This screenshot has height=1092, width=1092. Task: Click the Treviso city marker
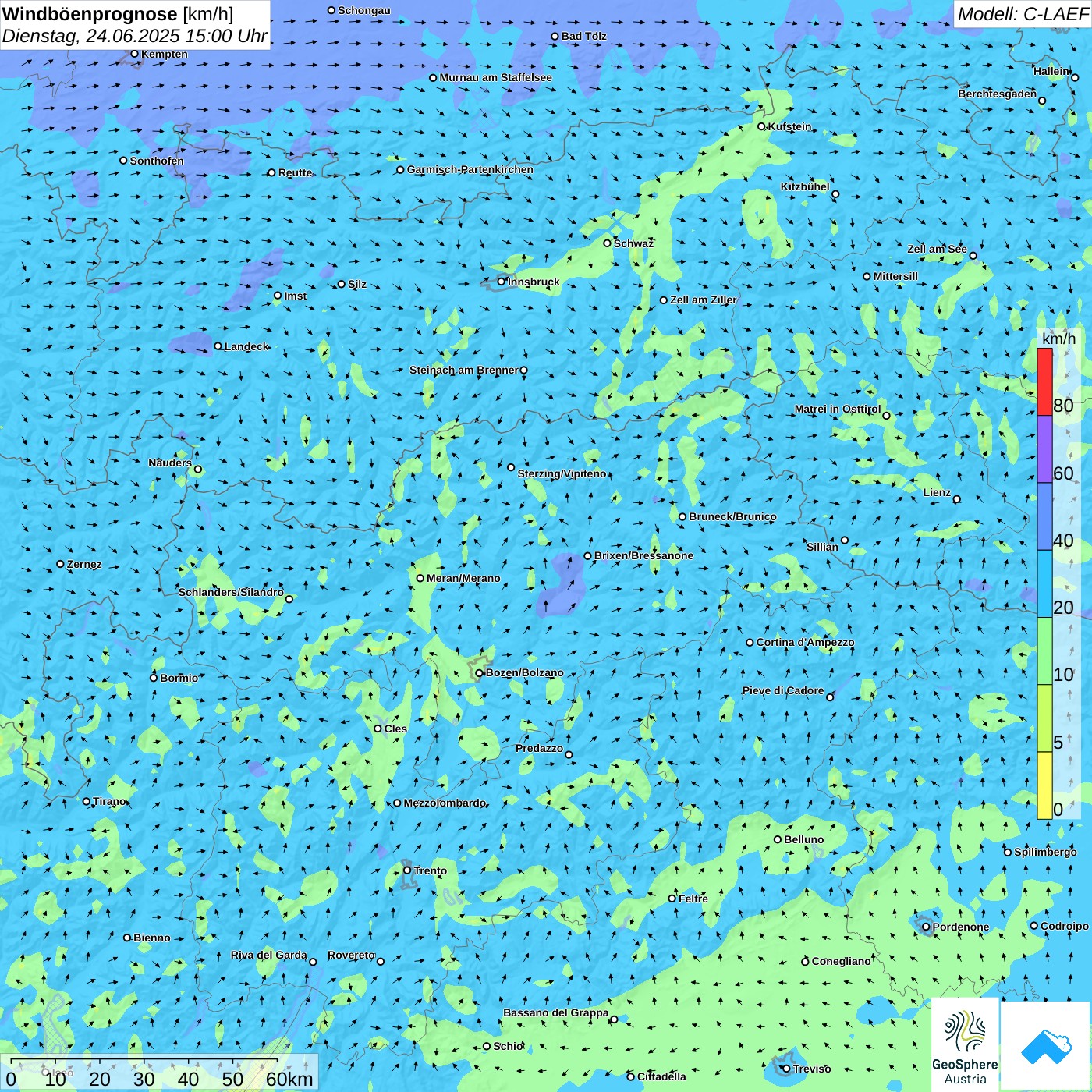[x=786, y=1069]
